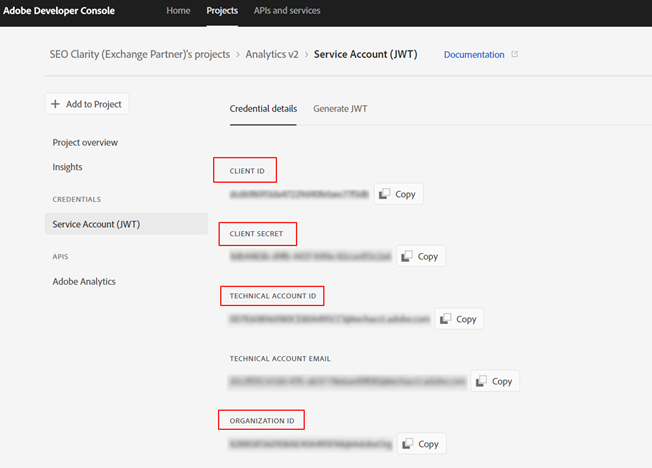
Task: Select the Credential details tab
Action: [x=263, y=109]
